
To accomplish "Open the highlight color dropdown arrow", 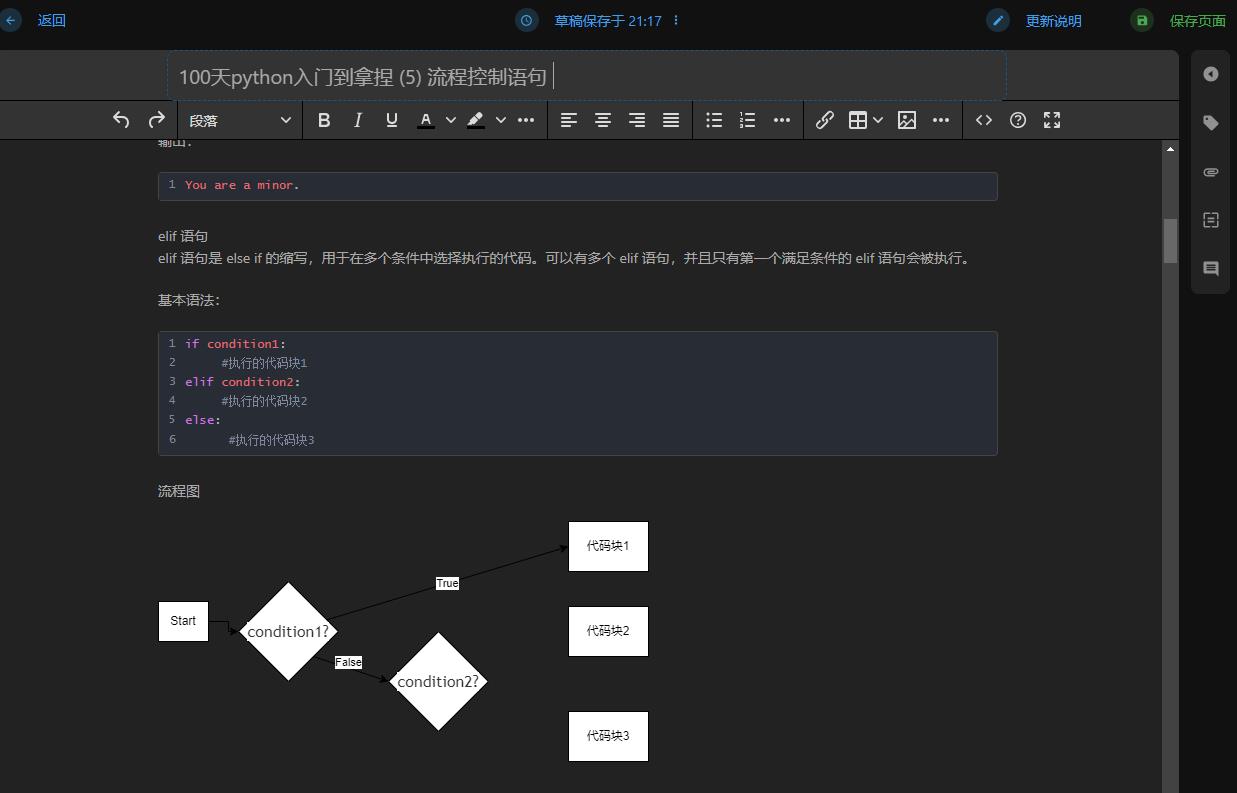I will pos(500,120).
